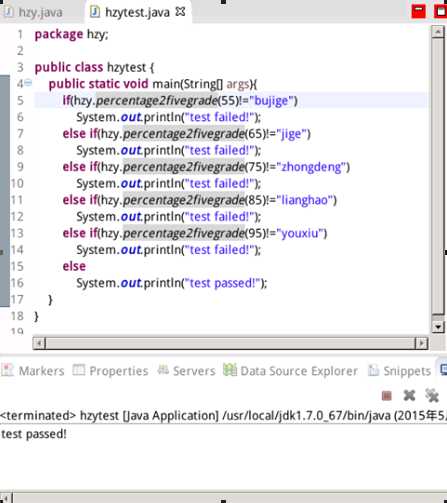Click the "test failed!" string on line 6

tap(219, 117)
